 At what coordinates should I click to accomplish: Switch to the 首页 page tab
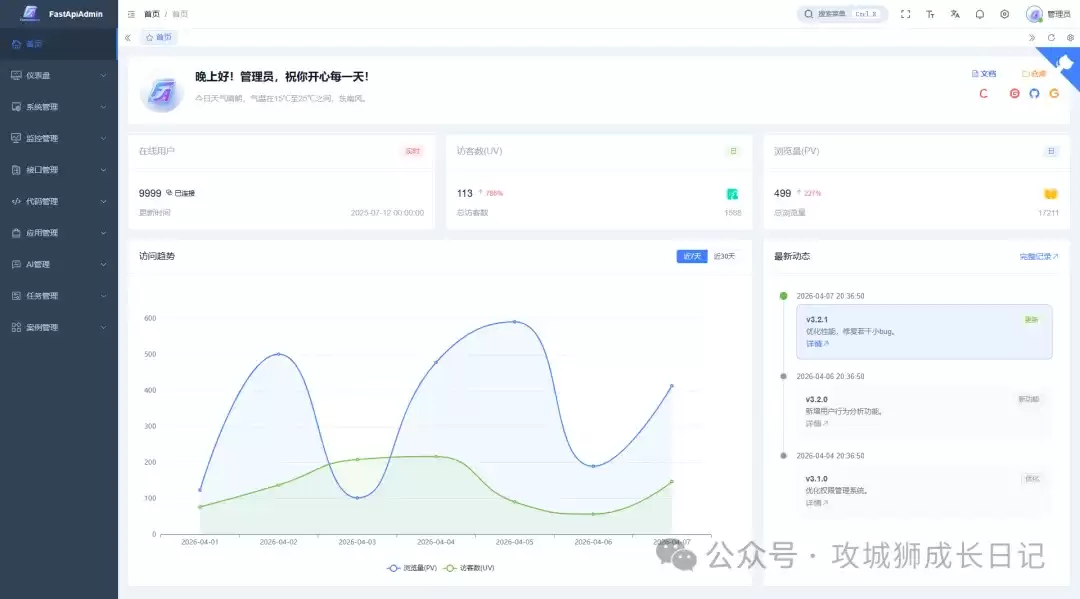click(158, 37)
